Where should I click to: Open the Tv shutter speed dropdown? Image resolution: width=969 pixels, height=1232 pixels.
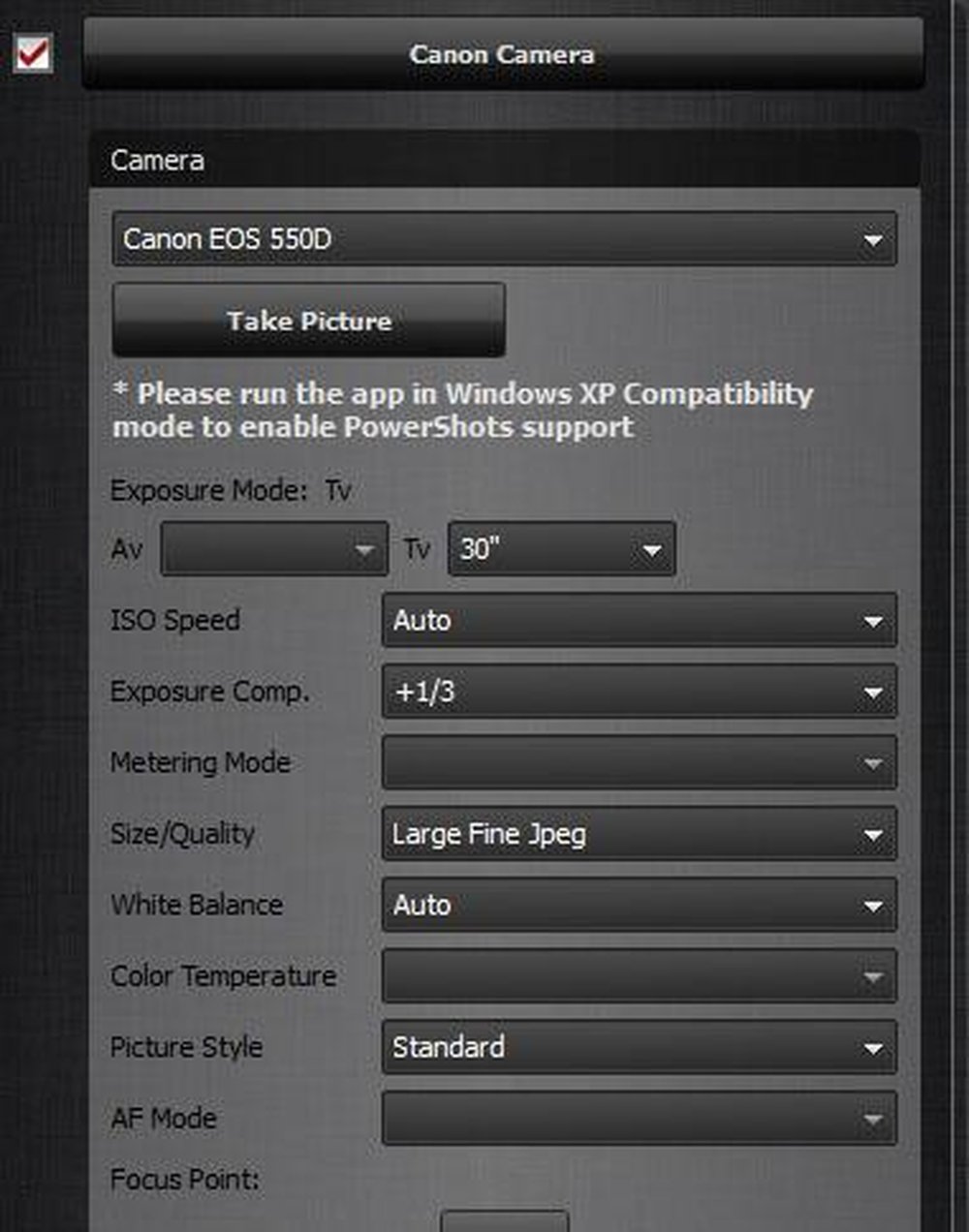tap(562, 549)
